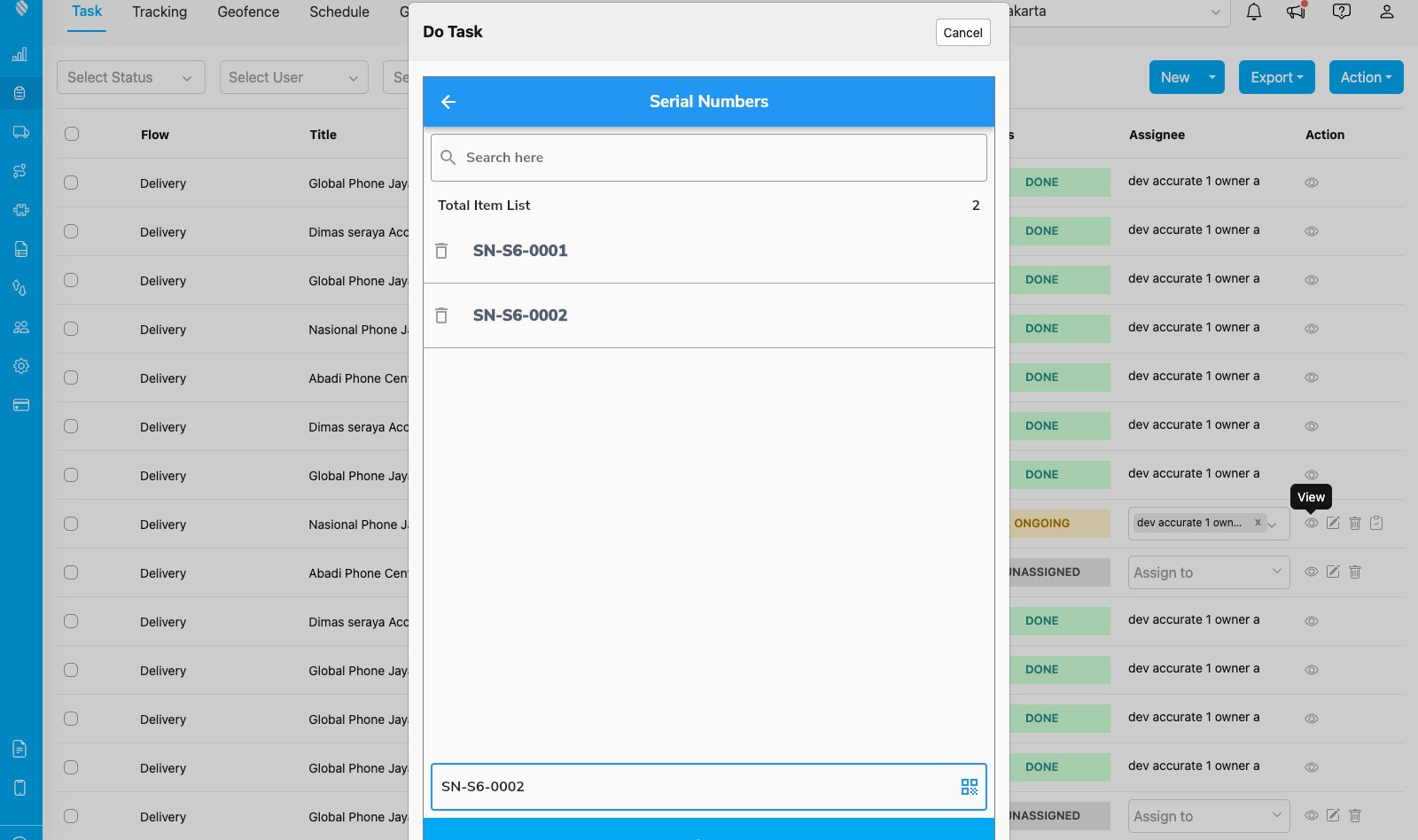Open location pins icon in sidebar
This screenshot has height=840, width=1418.
pos(19,288)
